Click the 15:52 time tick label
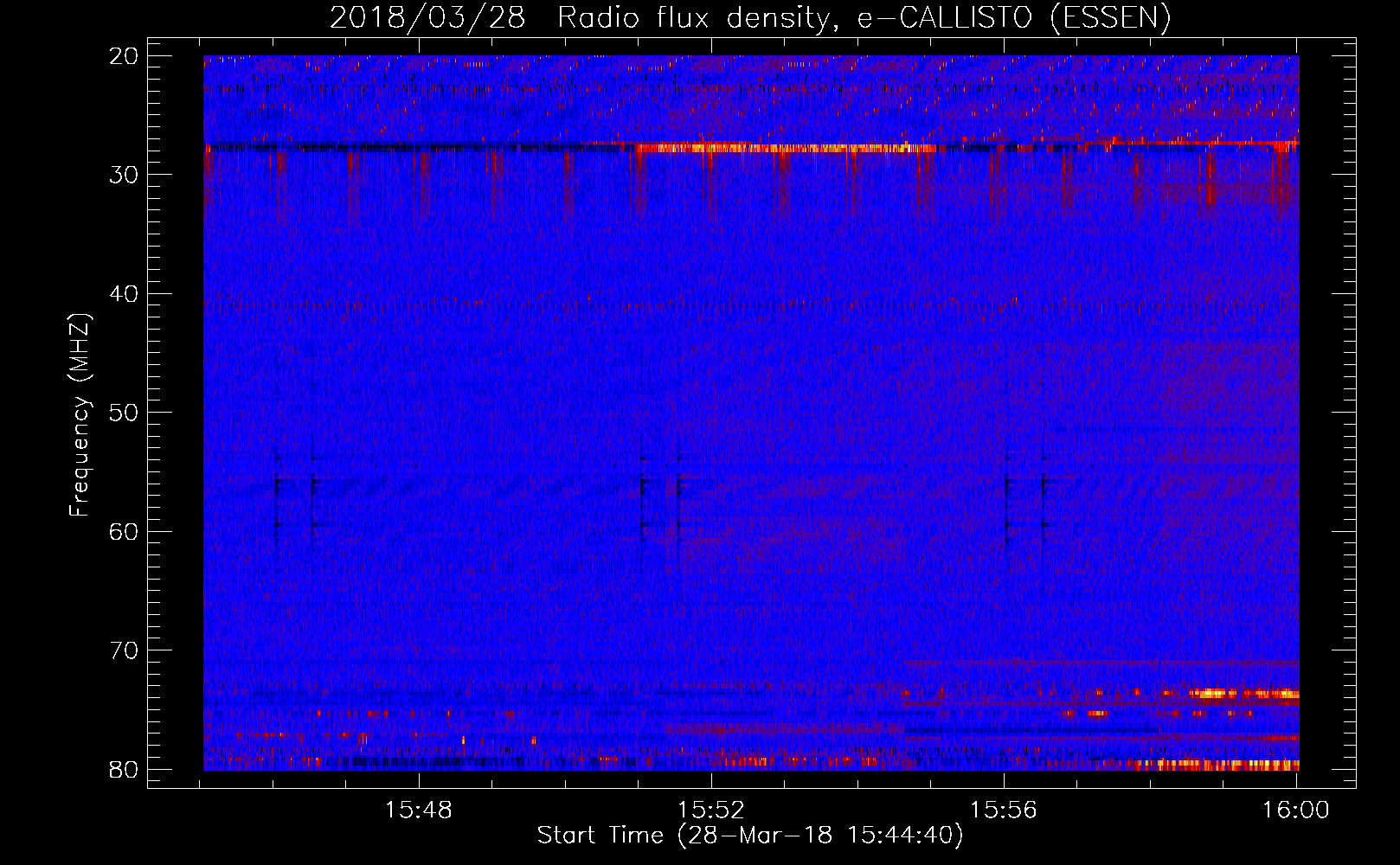This screenshot has width=1400, height=865. click(711, 810)
